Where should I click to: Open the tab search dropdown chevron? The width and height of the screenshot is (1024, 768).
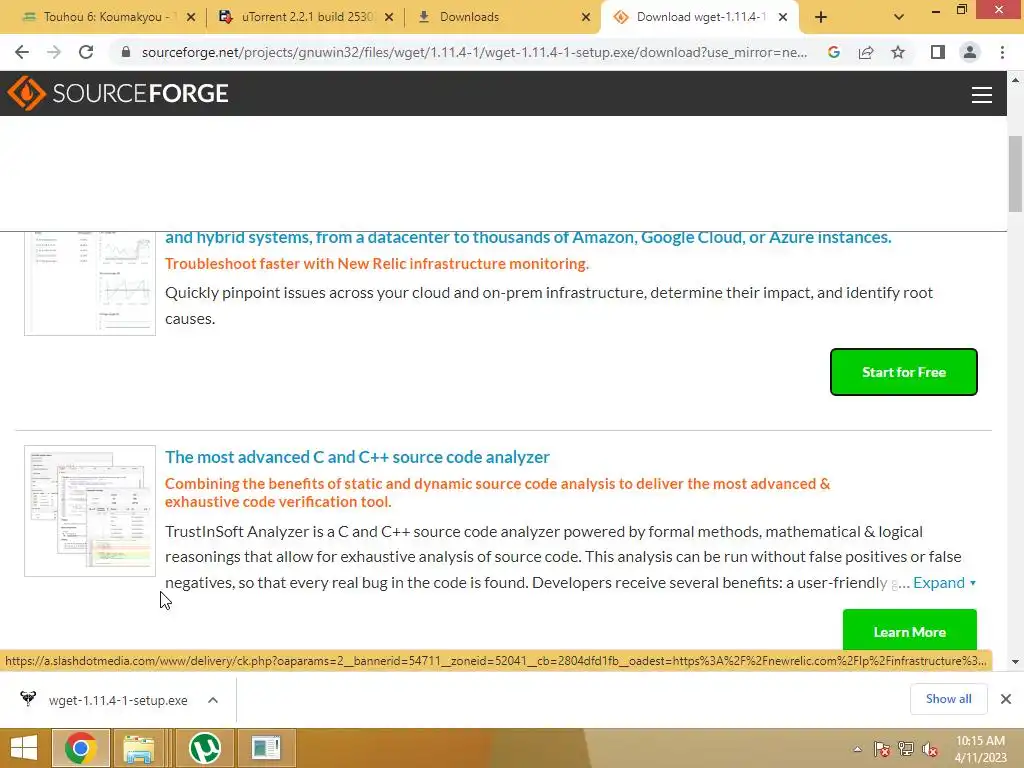[899, 18]
